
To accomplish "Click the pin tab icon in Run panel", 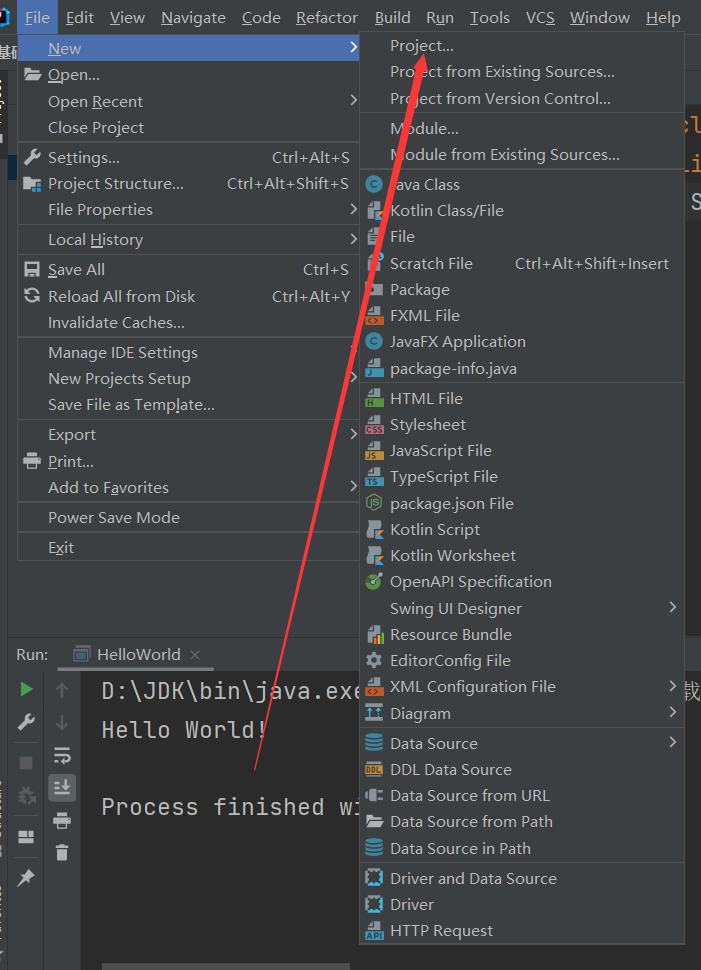I will click(26, 878).
